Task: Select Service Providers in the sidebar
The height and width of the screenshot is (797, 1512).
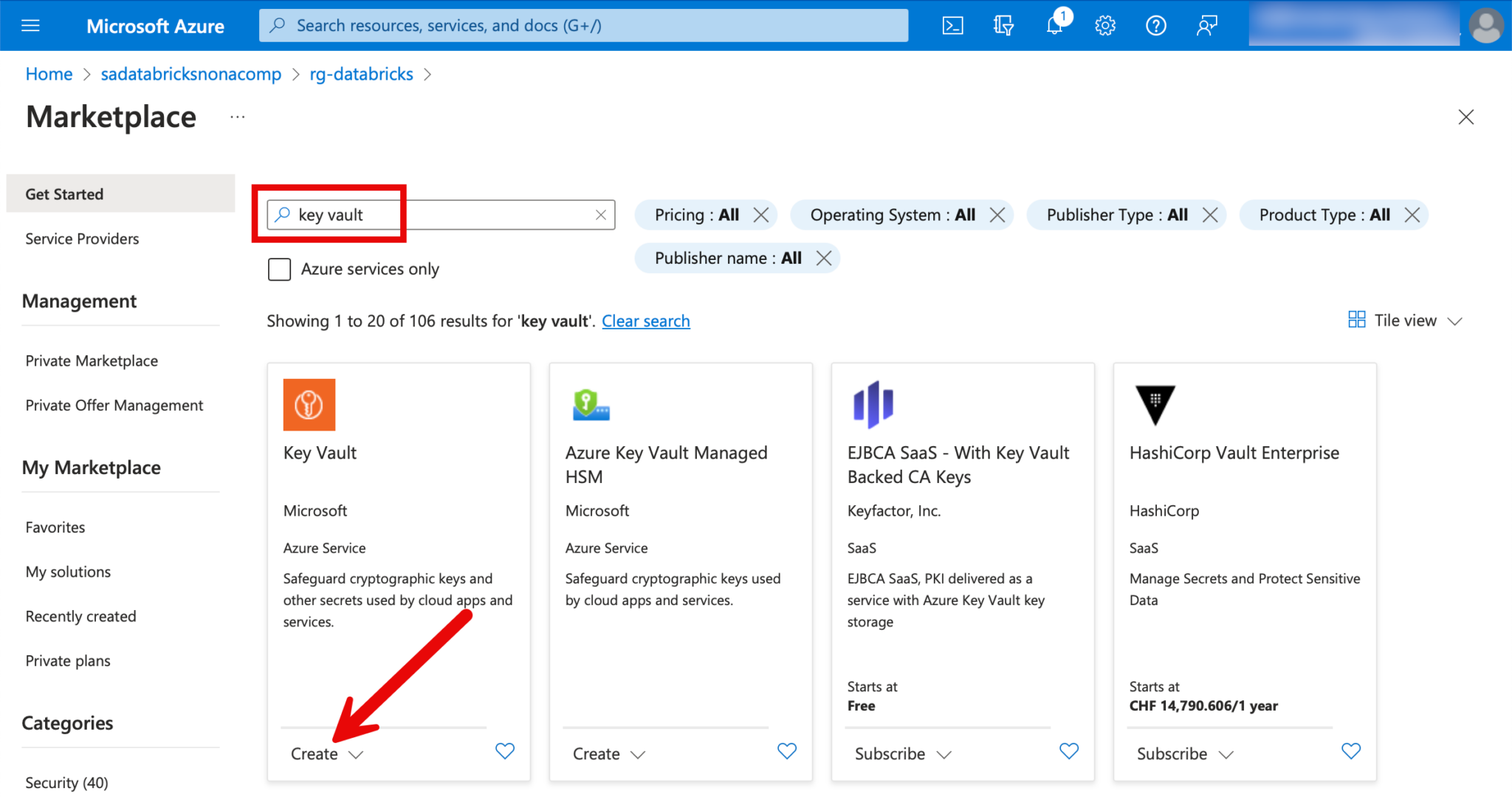Action: click(82, 239)
